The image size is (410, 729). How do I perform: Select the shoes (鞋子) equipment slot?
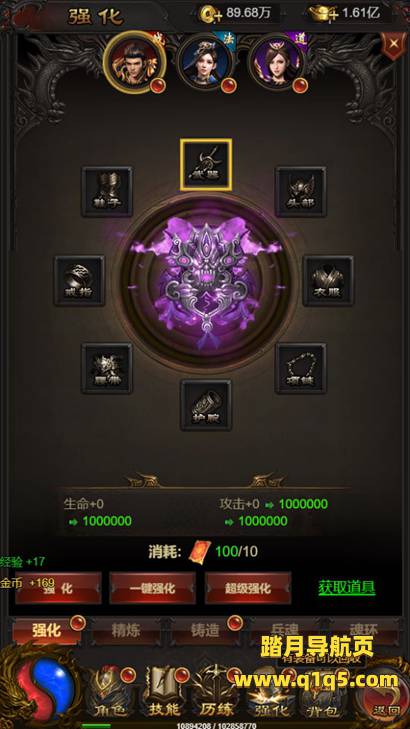[x=107, y=192]
